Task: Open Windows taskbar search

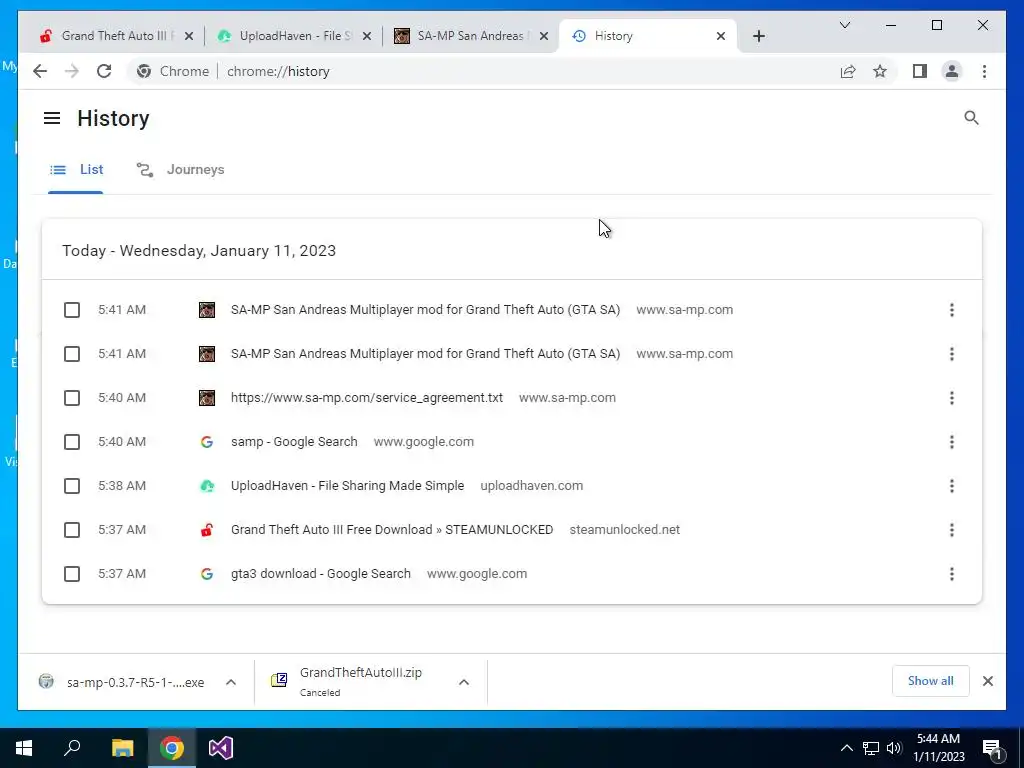Action: coord(72,748)
